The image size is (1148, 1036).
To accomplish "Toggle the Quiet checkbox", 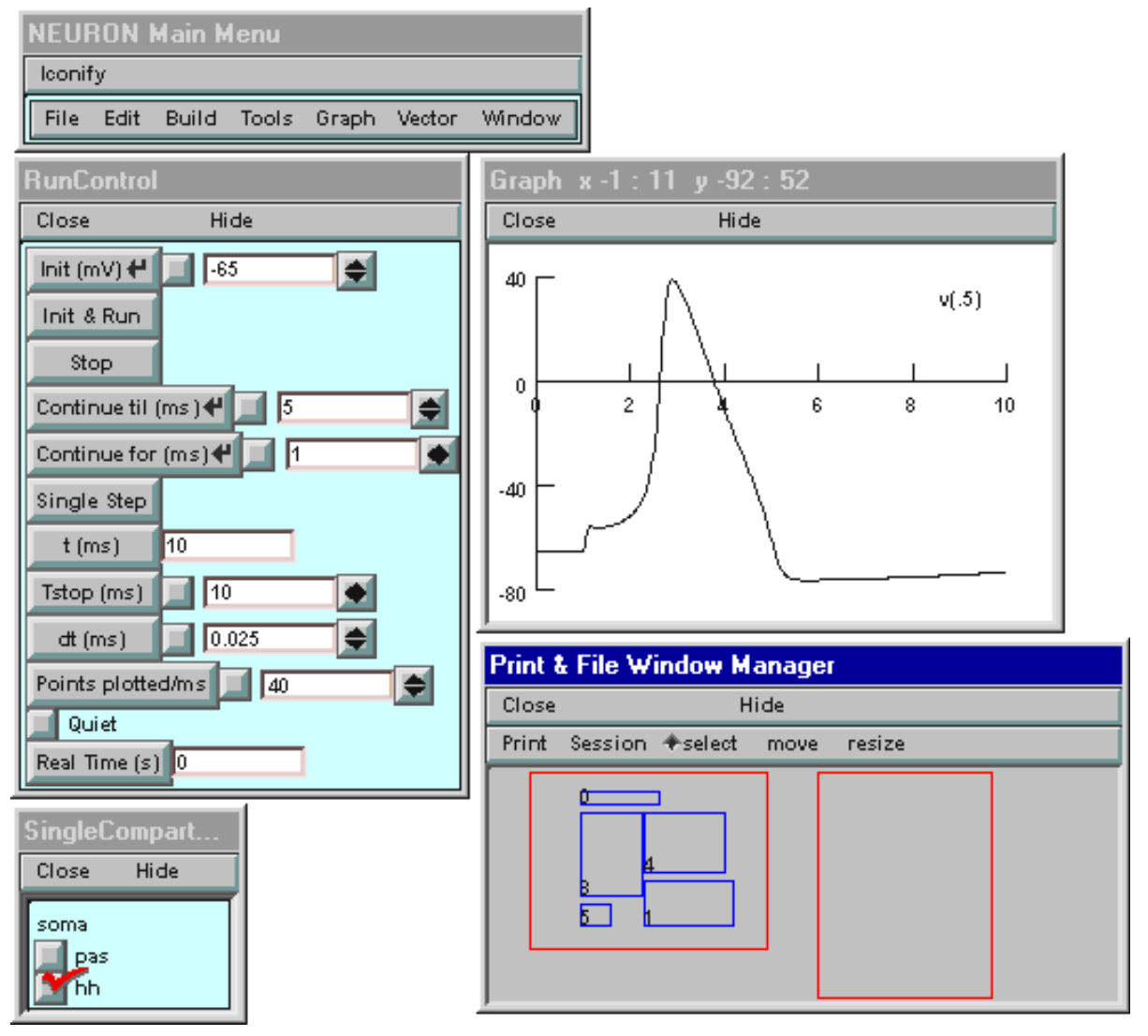I will (42, 724).
